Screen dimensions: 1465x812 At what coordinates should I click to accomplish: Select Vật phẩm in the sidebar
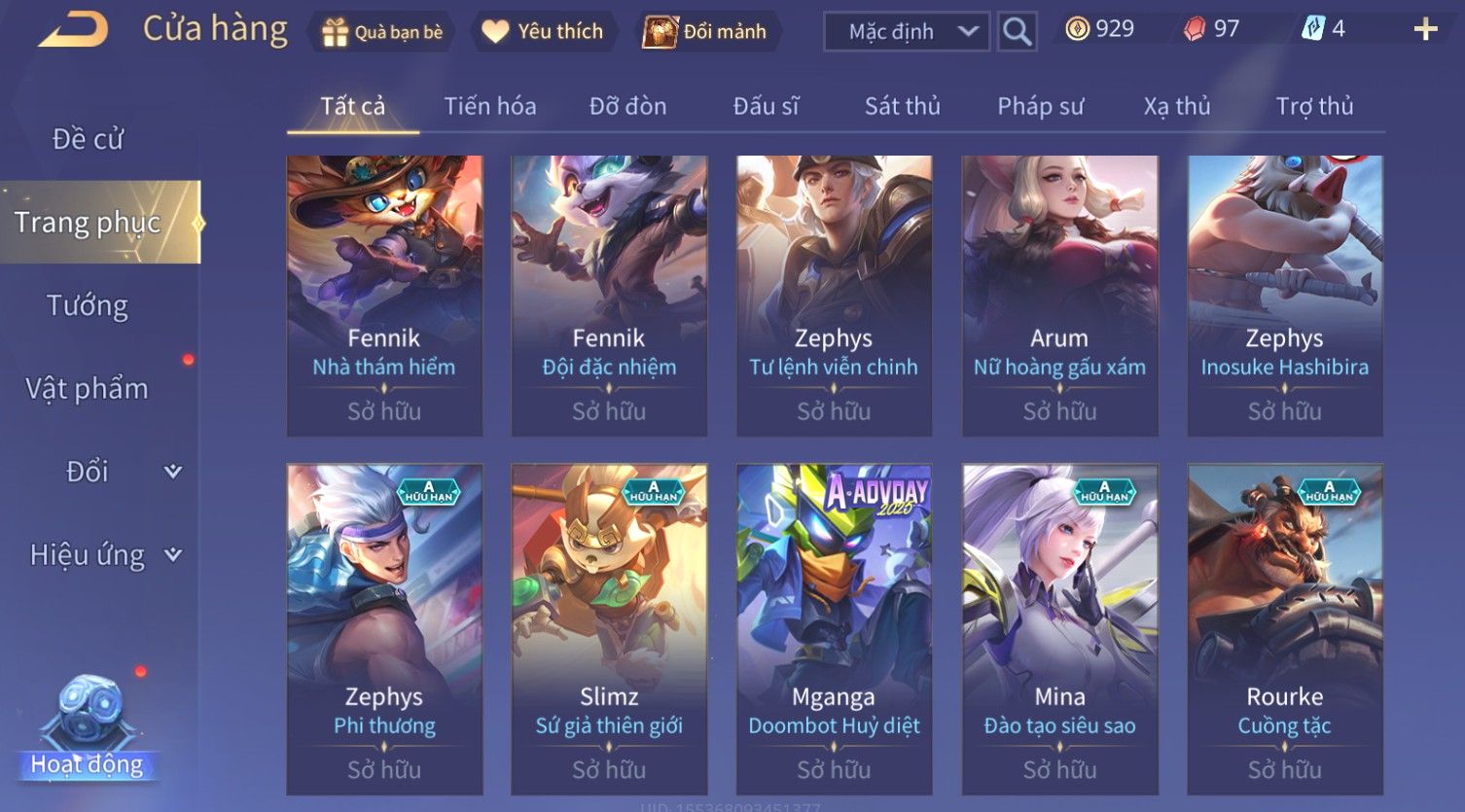pos(88,389)
